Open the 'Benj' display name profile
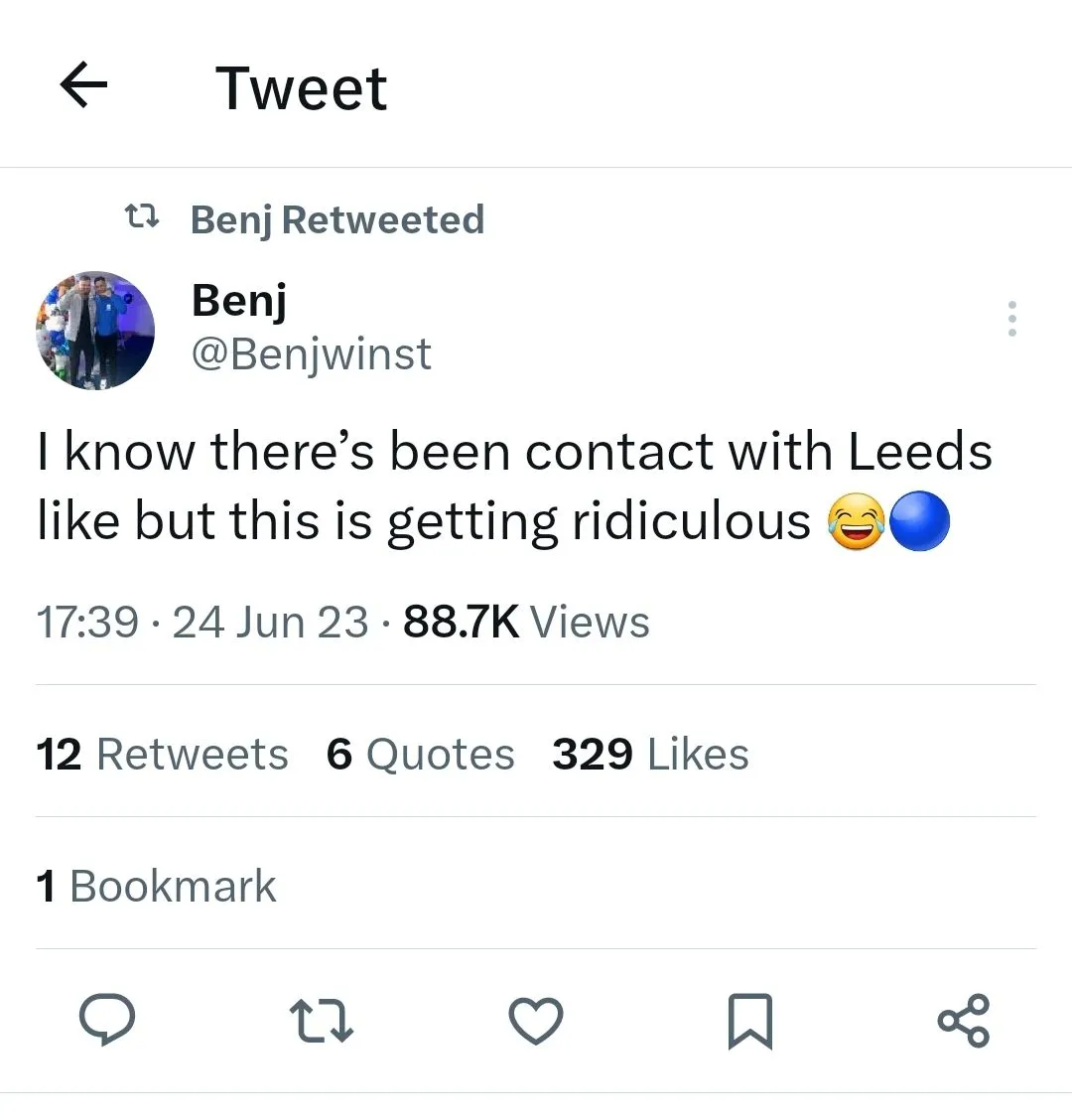 (238, 299)
